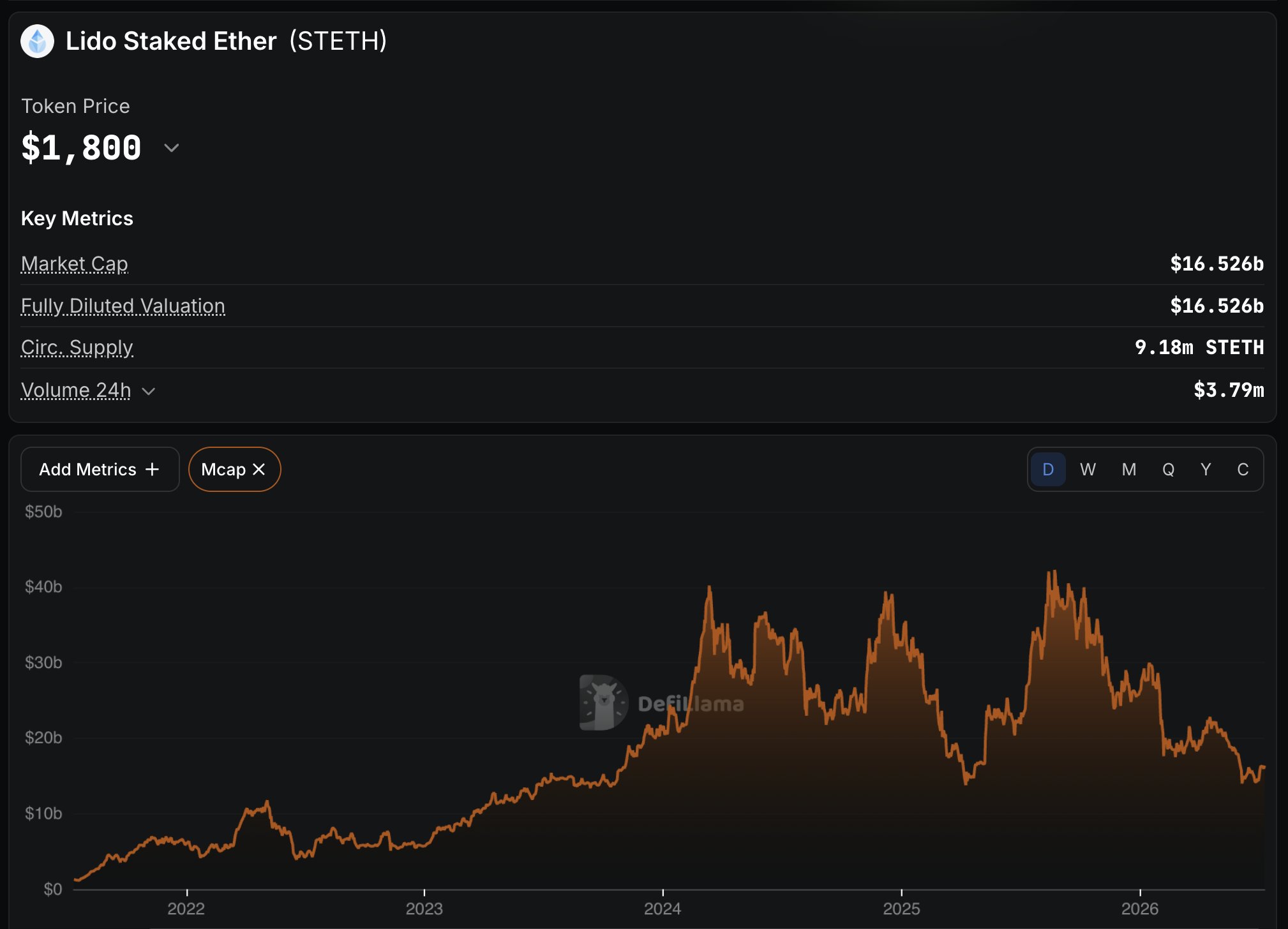Expand the Volume 24h chevron

click(148, 391)
